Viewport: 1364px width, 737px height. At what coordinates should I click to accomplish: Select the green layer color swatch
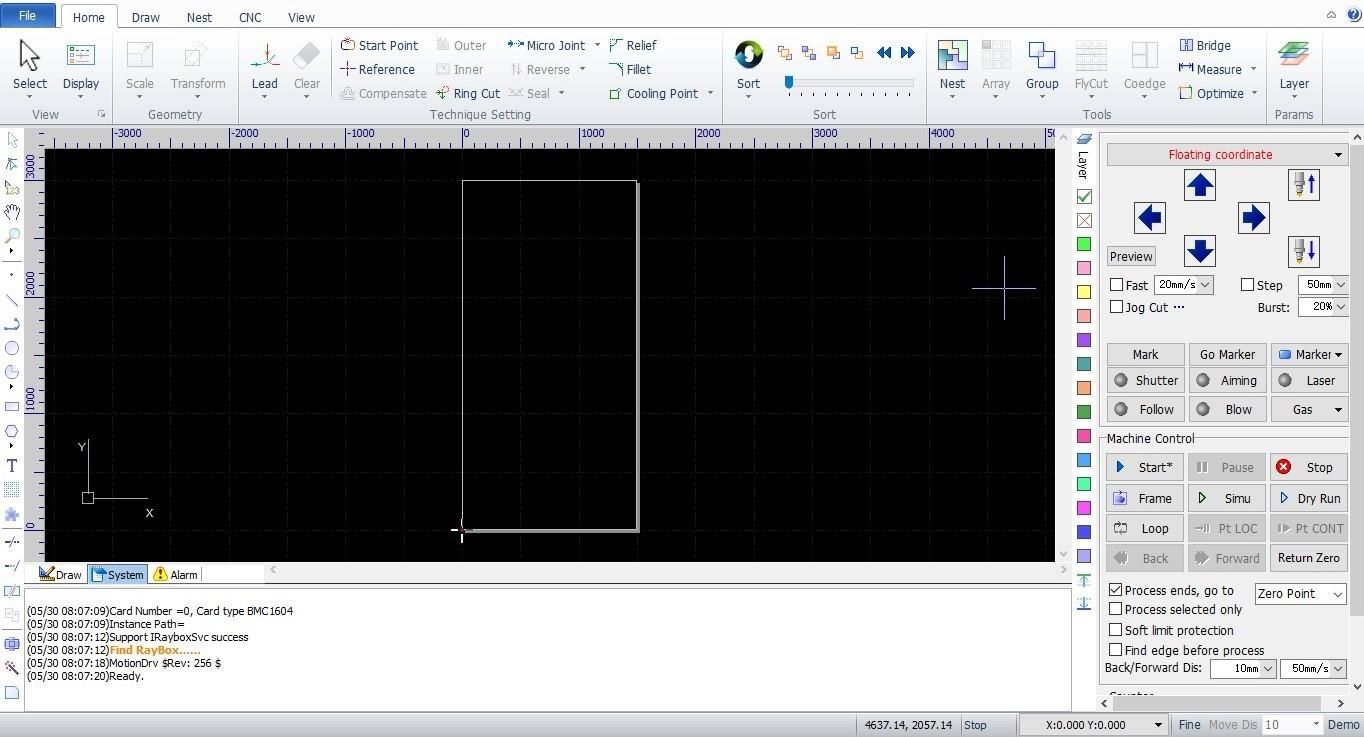tap(1084, 244)
